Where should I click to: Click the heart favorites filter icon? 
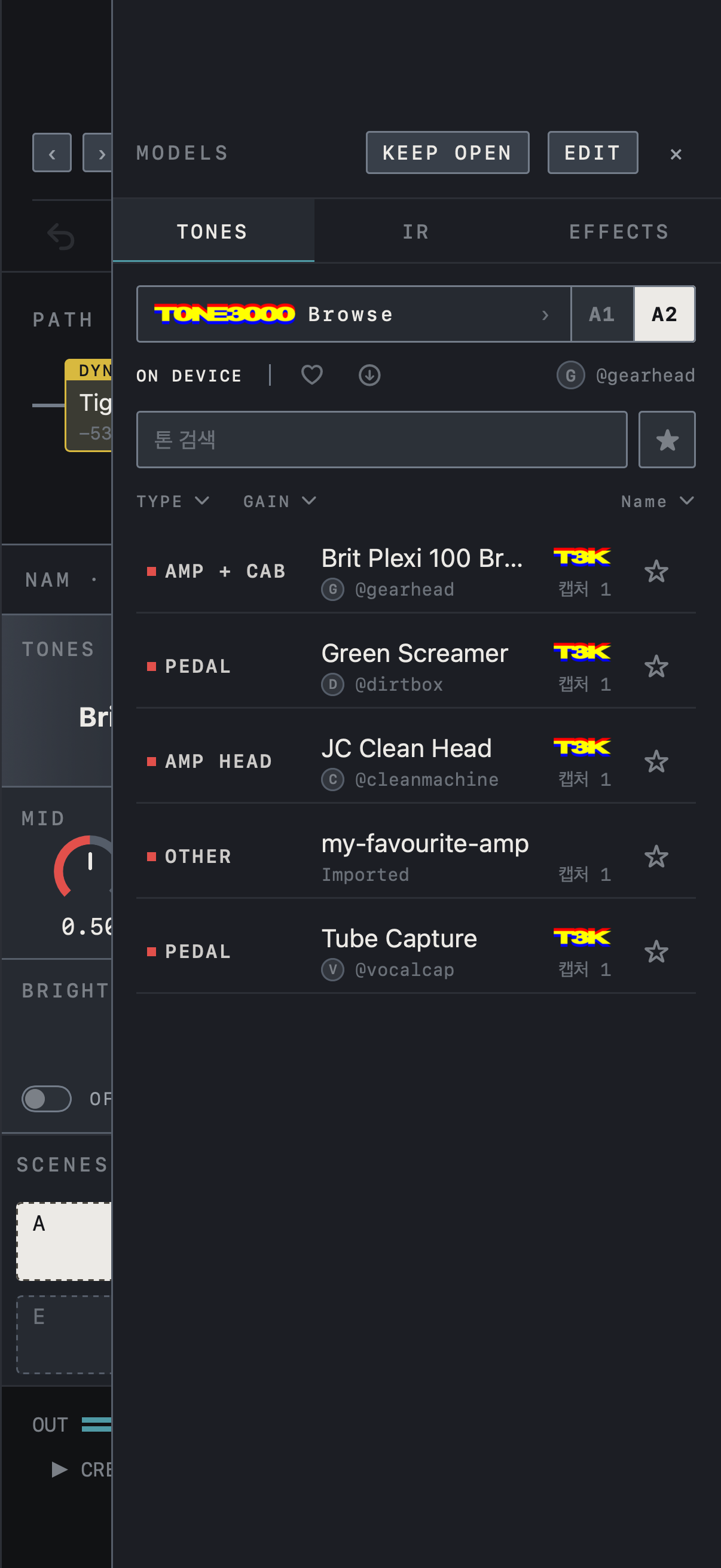click(x=311, y=375)
